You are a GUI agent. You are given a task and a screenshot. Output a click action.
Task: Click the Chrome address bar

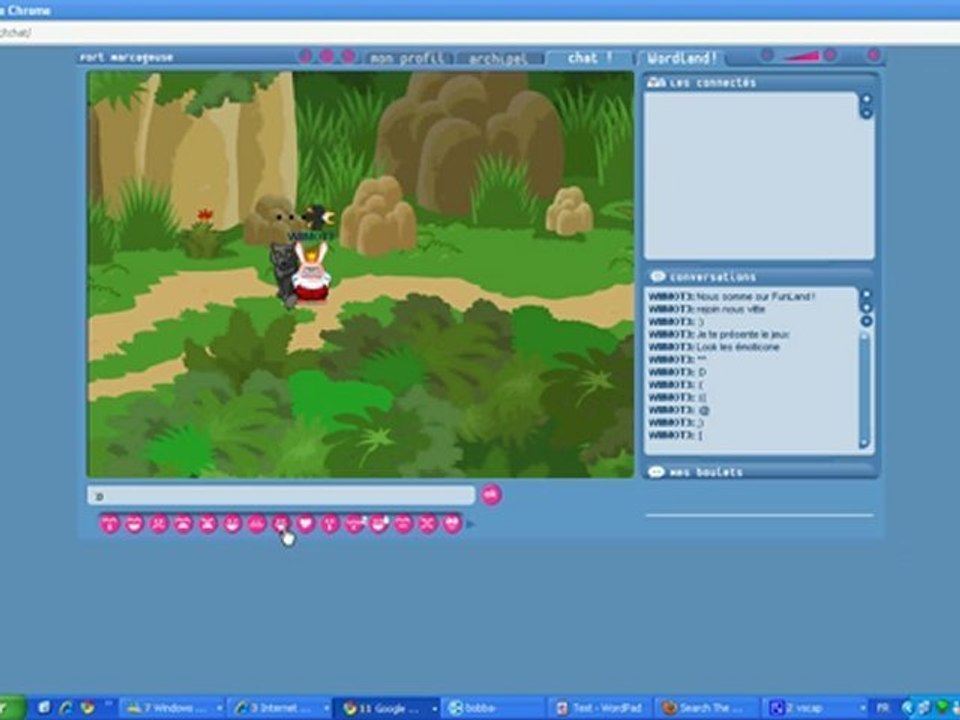coord(480,32)
